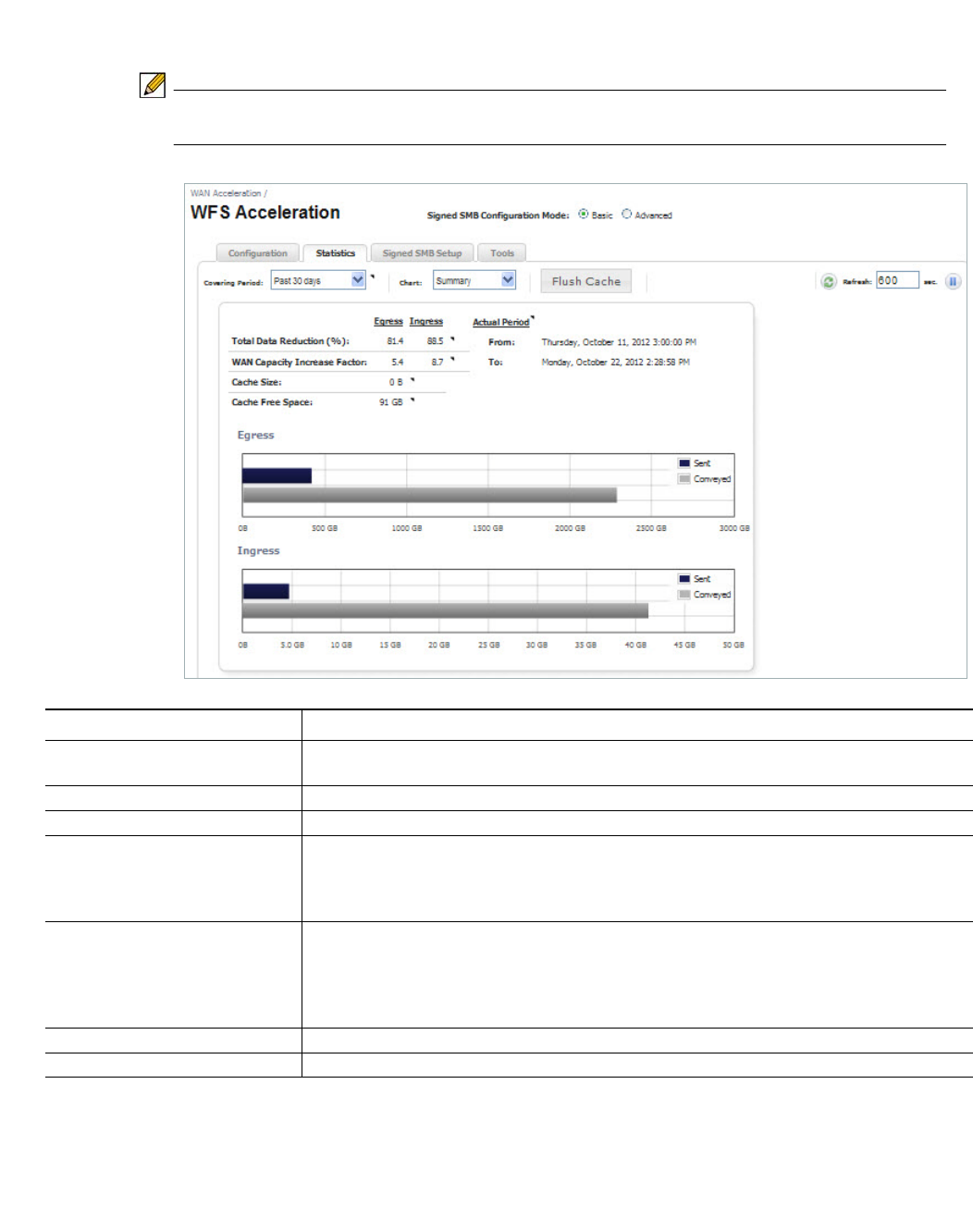Click the 88.5 ingress reduction value
The image size is (973, 1232).
(x=435, y=341)
